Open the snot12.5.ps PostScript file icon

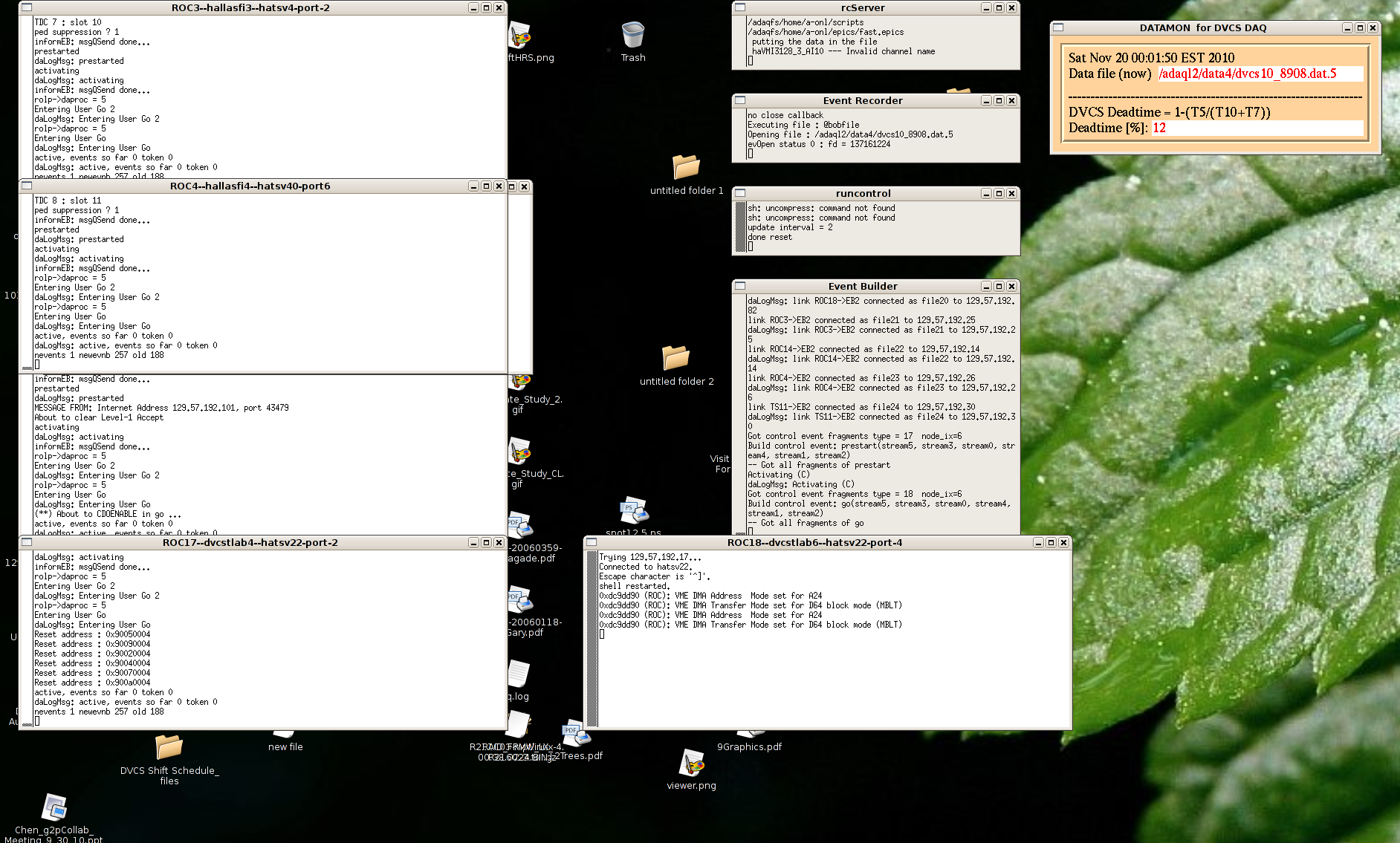click(x=634, y=512)
